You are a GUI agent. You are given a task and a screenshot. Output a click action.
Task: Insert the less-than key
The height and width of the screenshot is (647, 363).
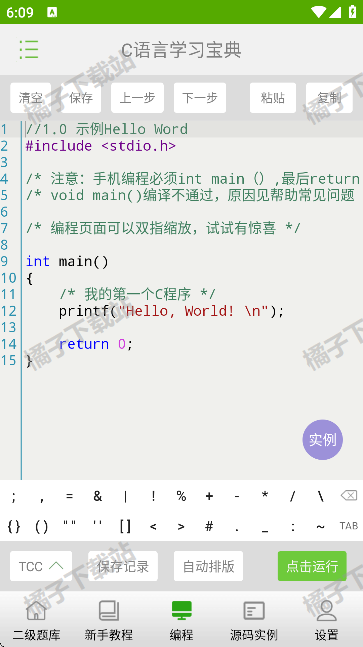[x=153, y=526]
